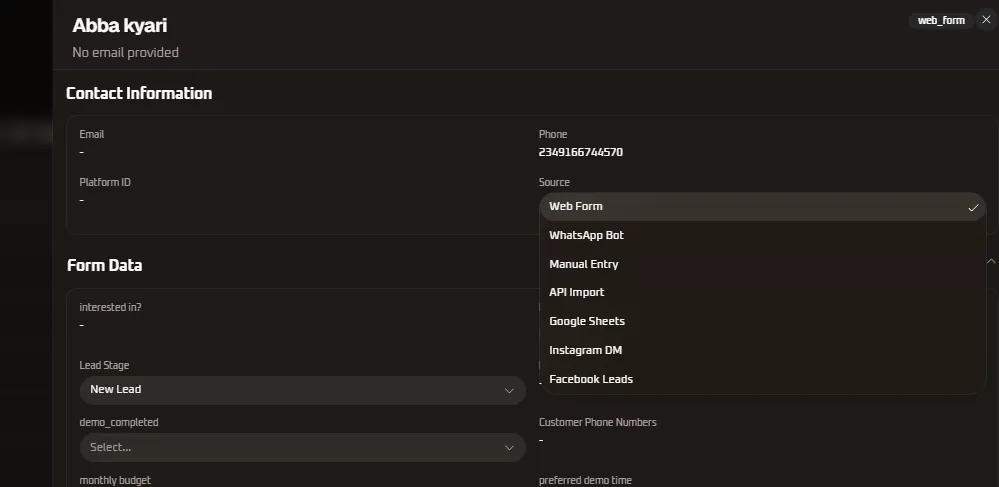Collapse the Form Data section chevron
999x487 pixels.
coord(991,261)
